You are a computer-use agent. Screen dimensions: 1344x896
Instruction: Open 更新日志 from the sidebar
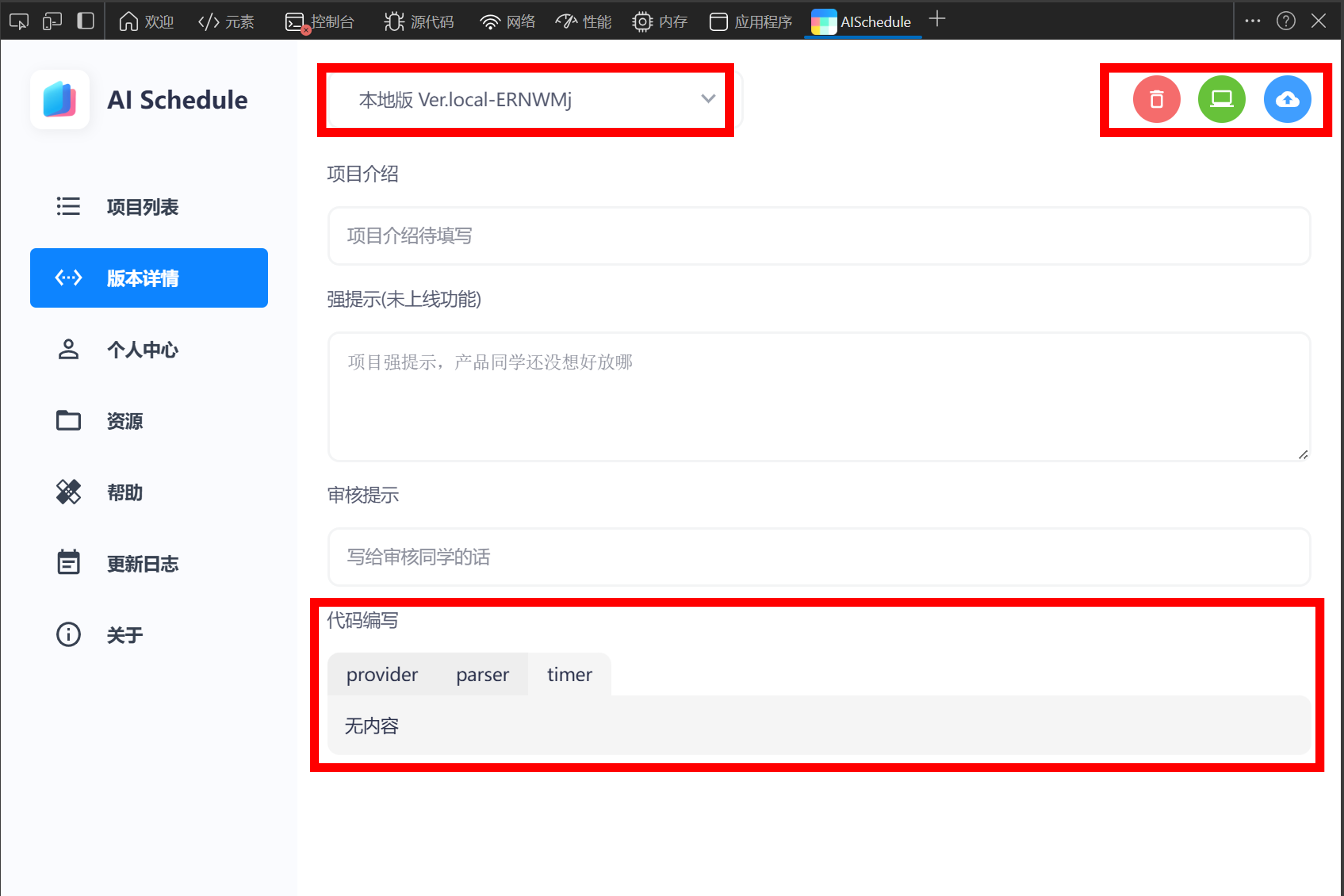(143, 563)
